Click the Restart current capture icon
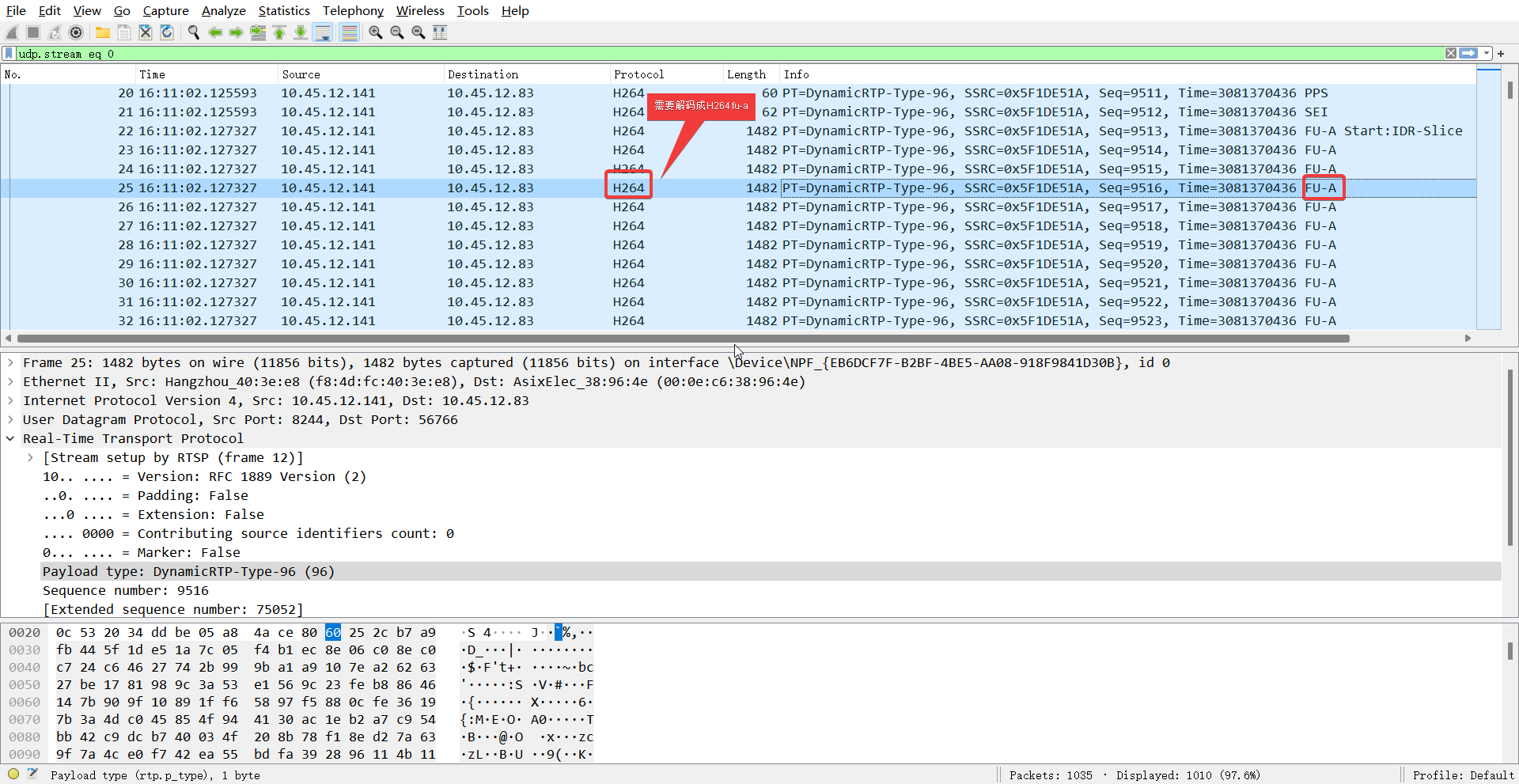This screenshot has width=1519, height=784. 55,32
